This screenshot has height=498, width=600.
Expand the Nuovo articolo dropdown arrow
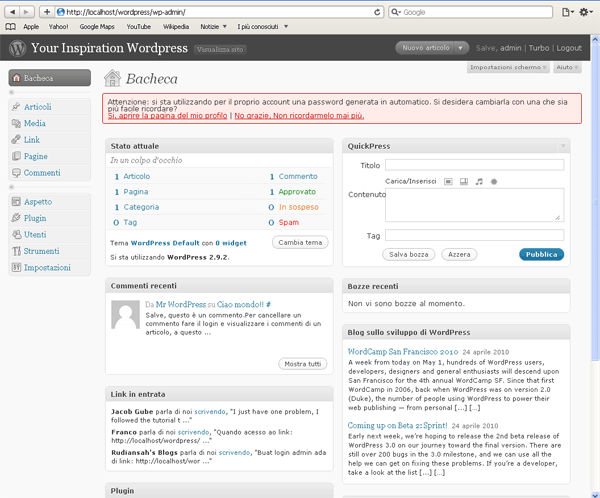coord(461,48)
